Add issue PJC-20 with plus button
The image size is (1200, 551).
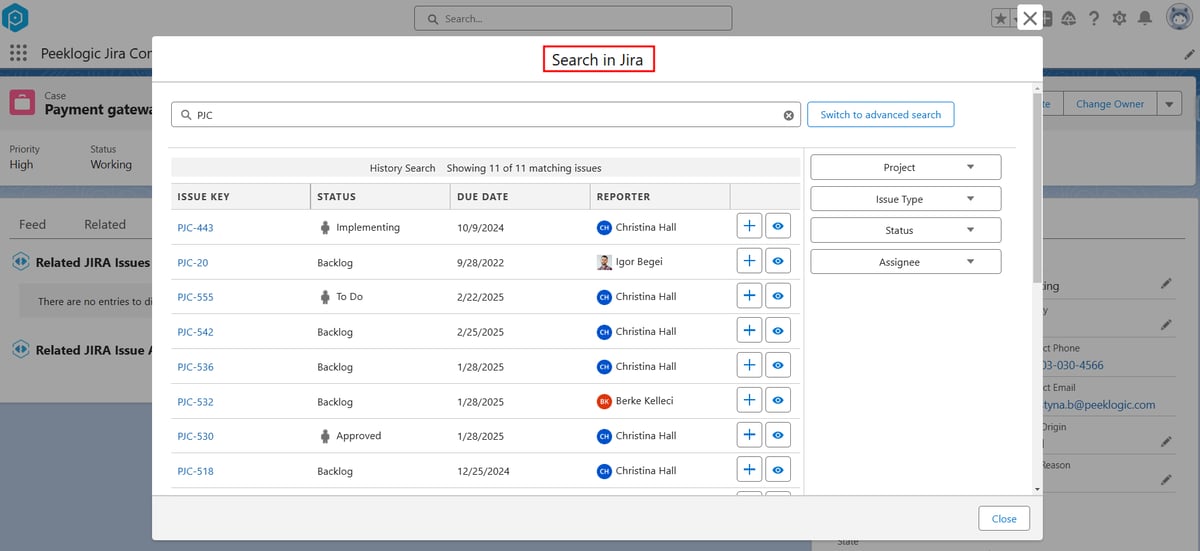point(749,262)
